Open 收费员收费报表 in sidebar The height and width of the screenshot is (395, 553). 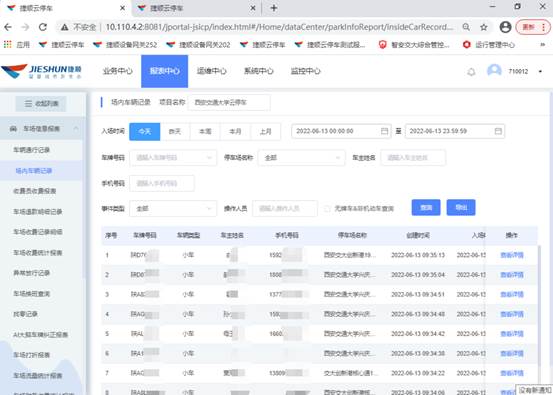coord(35,191)
